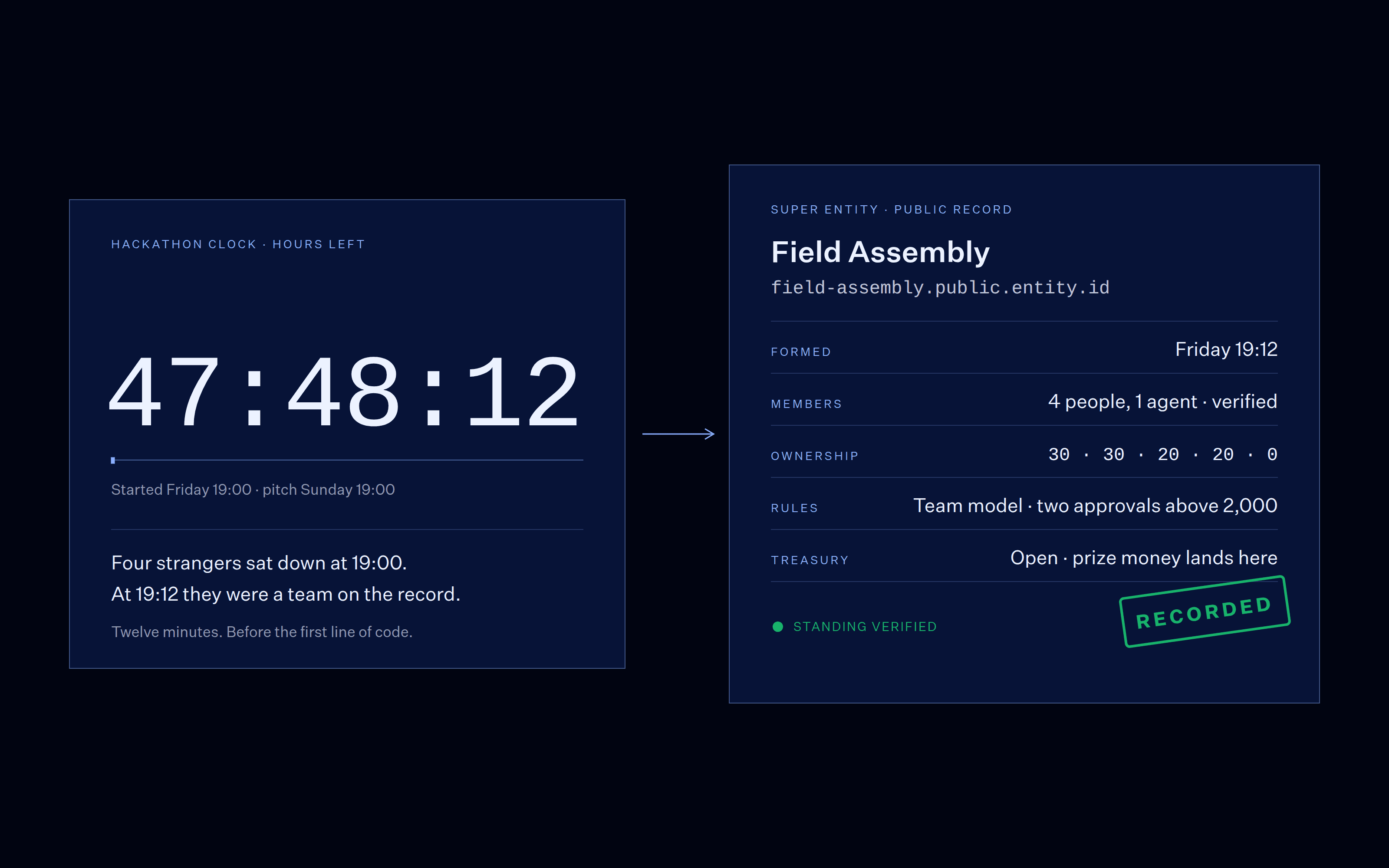The height and width of the screenshot is (868, 1389).
Task: Click 'Four strangers sat down at 19:00.'
Action: [259, 562]
